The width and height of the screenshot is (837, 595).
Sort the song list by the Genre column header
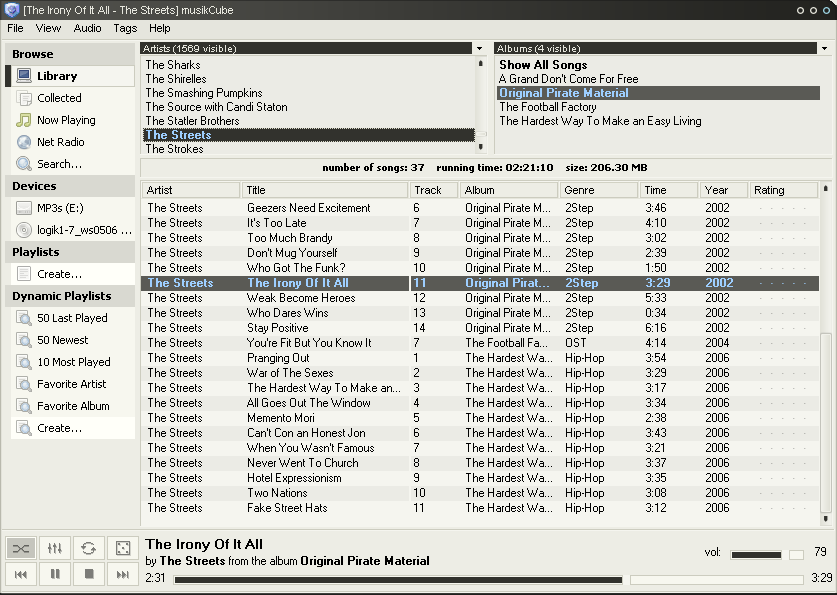(599, 190)
